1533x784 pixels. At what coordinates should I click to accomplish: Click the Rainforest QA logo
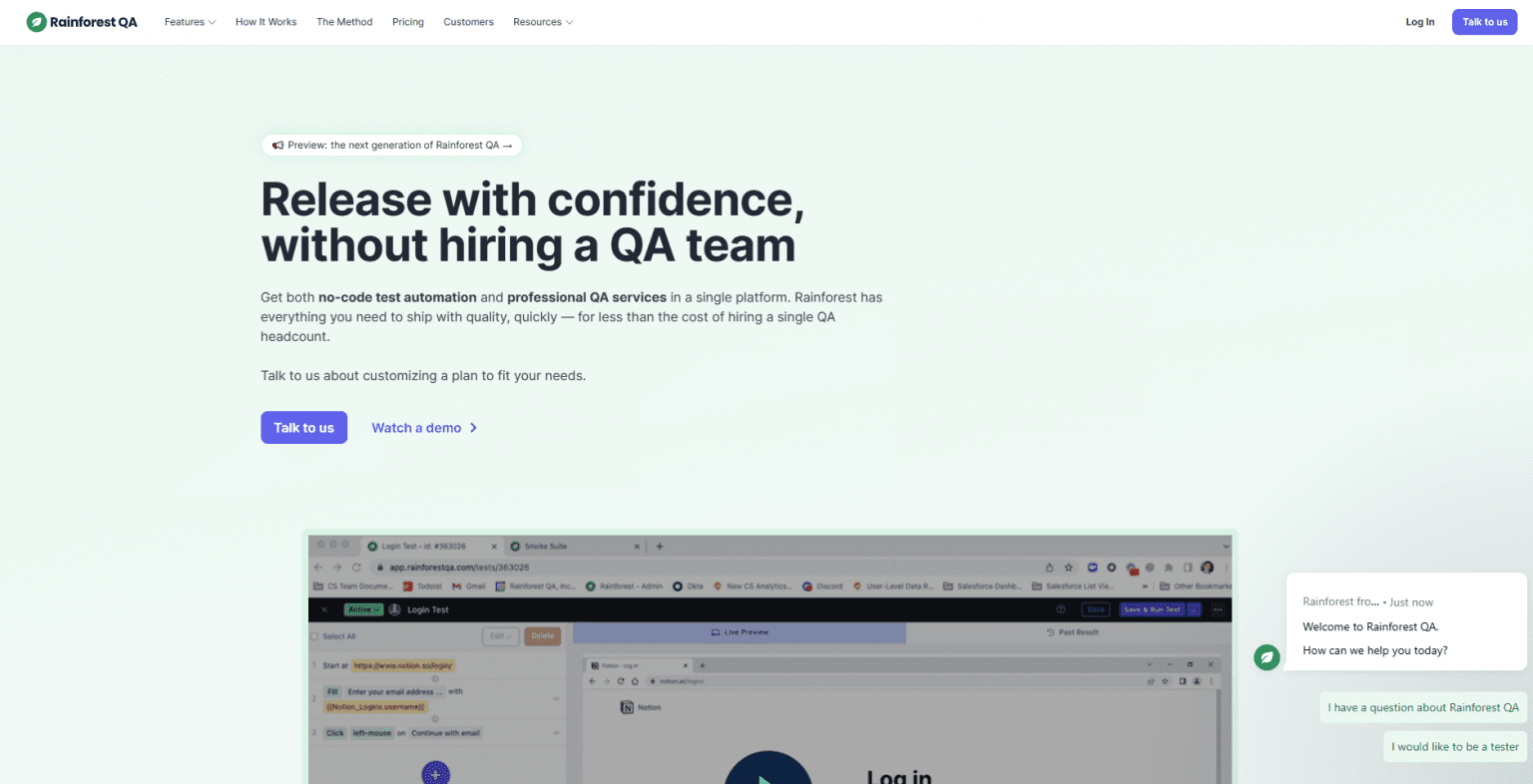[82, 21]
